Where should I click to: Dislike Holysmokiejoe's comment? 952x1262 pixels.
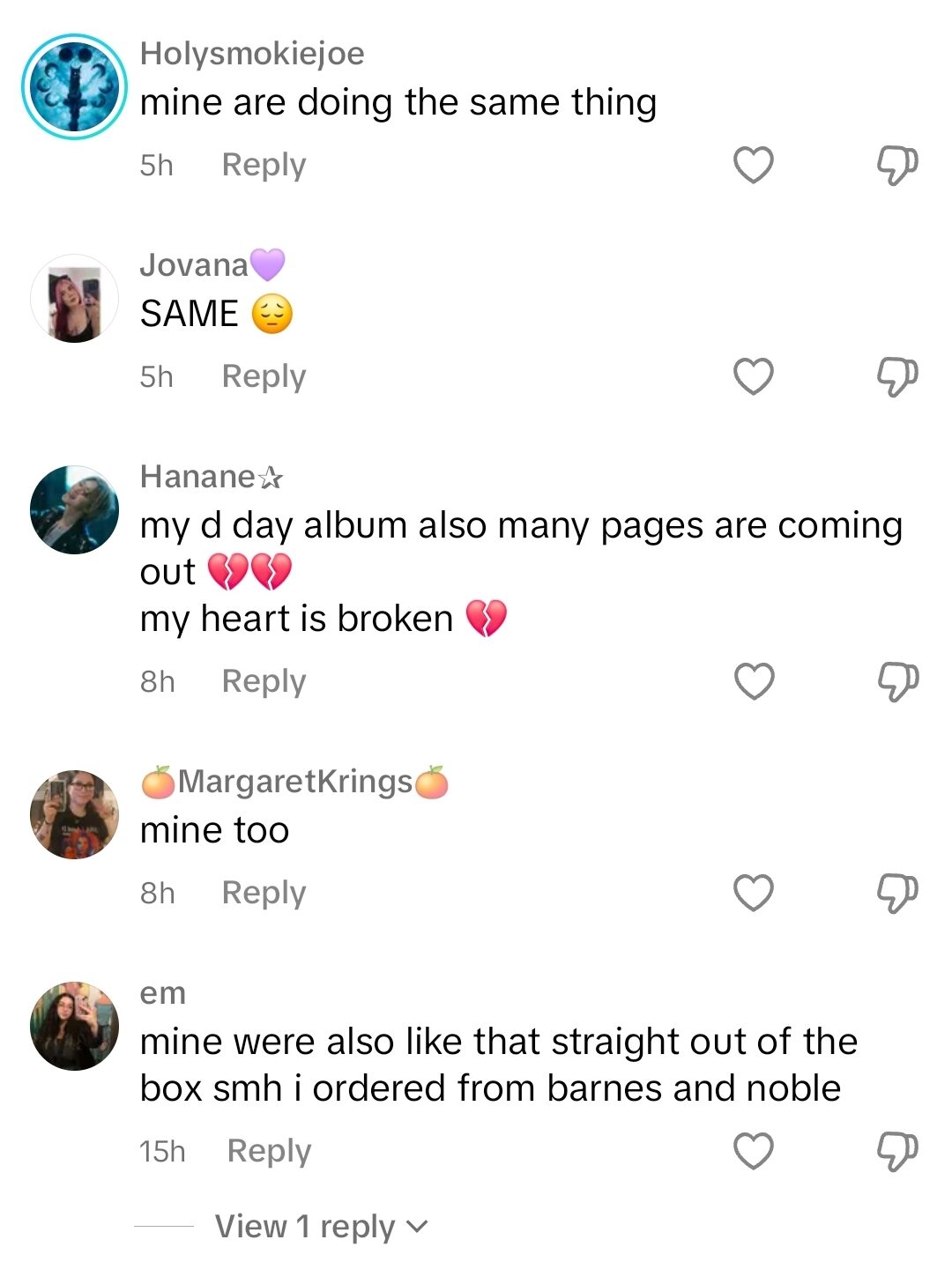pyautogui.click(x=897, y=164)
